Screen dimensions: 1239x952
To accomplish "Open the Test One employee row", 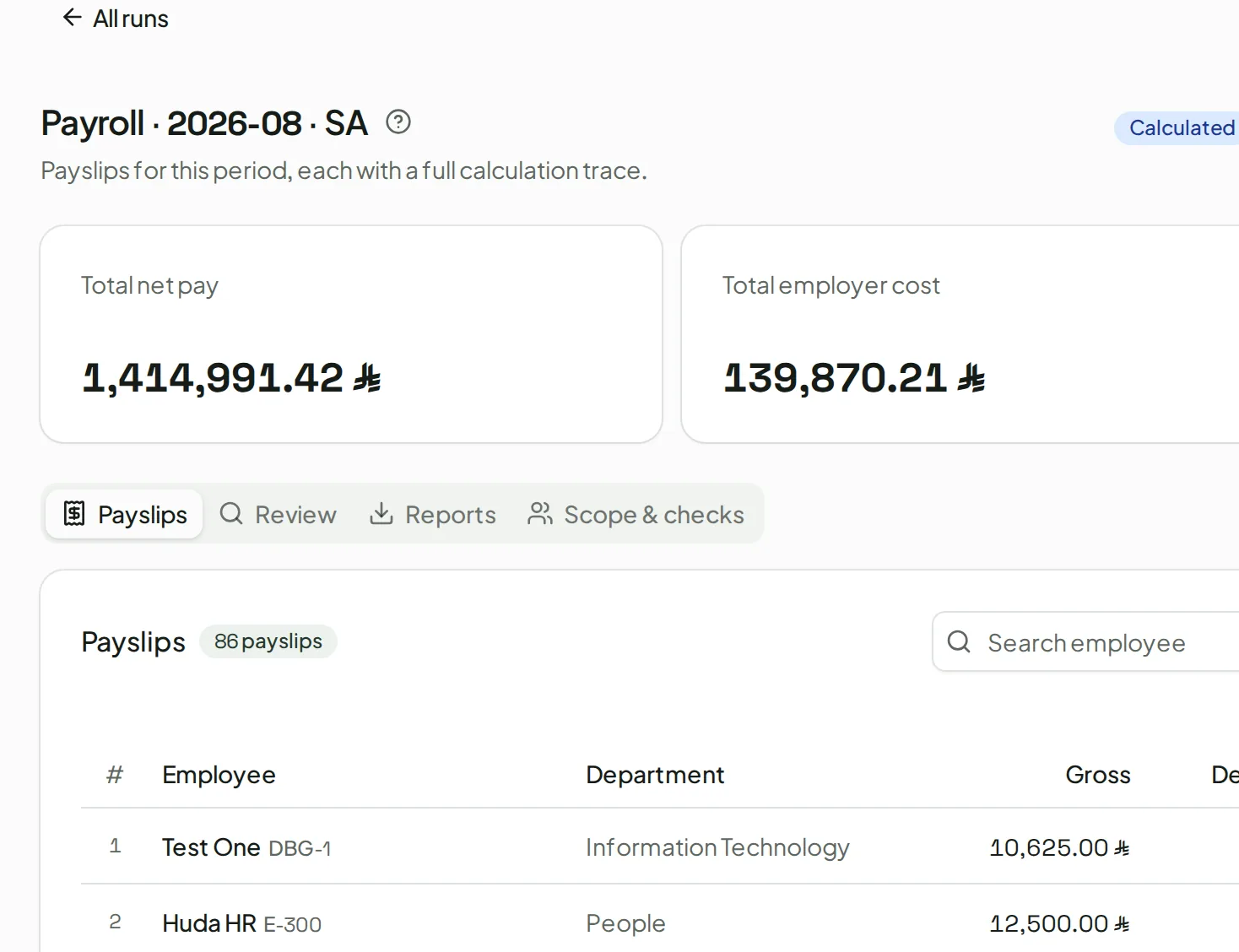I will [x=660, y=847].
